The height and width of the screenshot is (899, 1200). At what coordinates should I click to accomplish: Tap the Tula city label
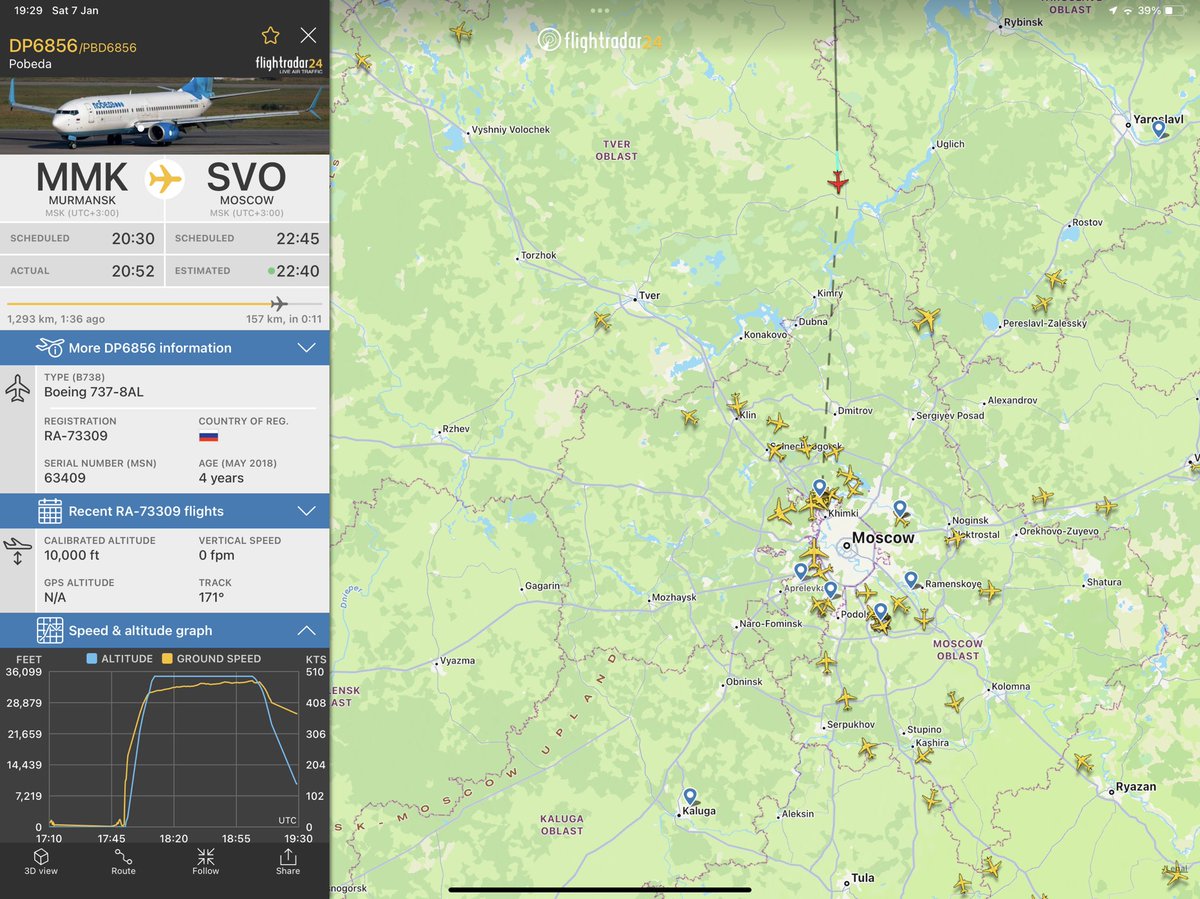(x=863, y=878)
